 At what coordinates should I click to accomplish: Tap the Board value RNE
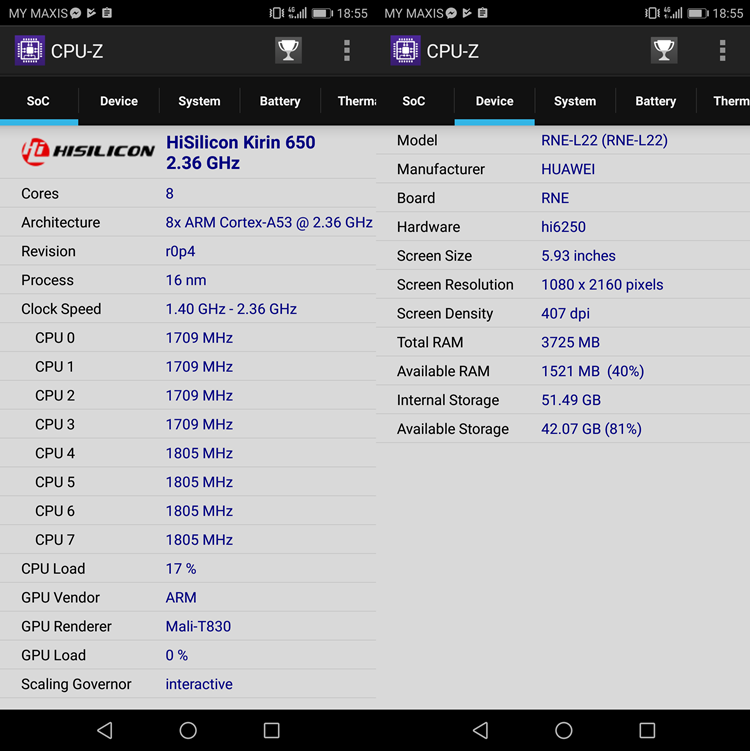click(555, 198)
